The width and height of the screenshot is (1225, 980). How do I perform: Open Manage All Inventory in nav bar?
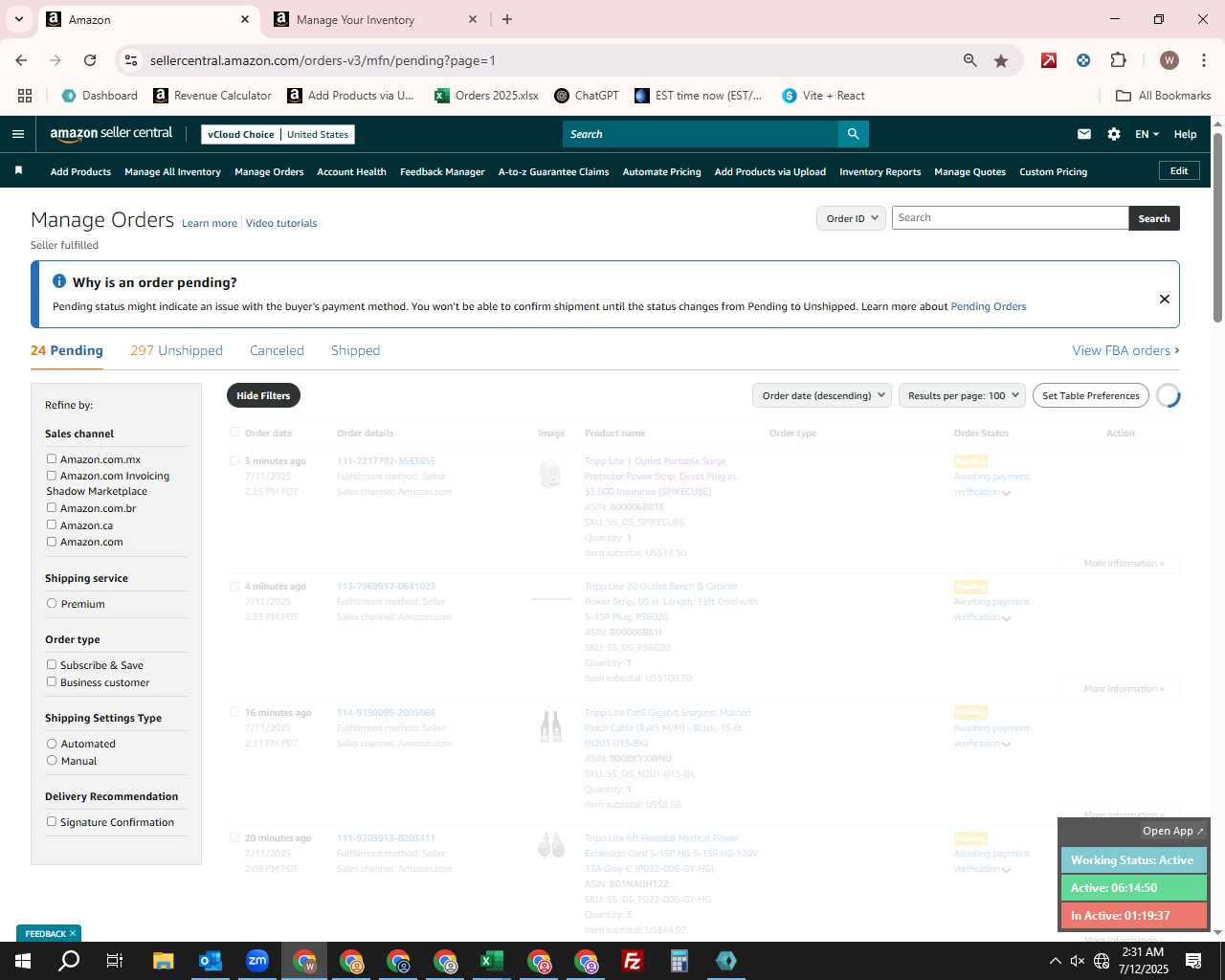[172, 172]
